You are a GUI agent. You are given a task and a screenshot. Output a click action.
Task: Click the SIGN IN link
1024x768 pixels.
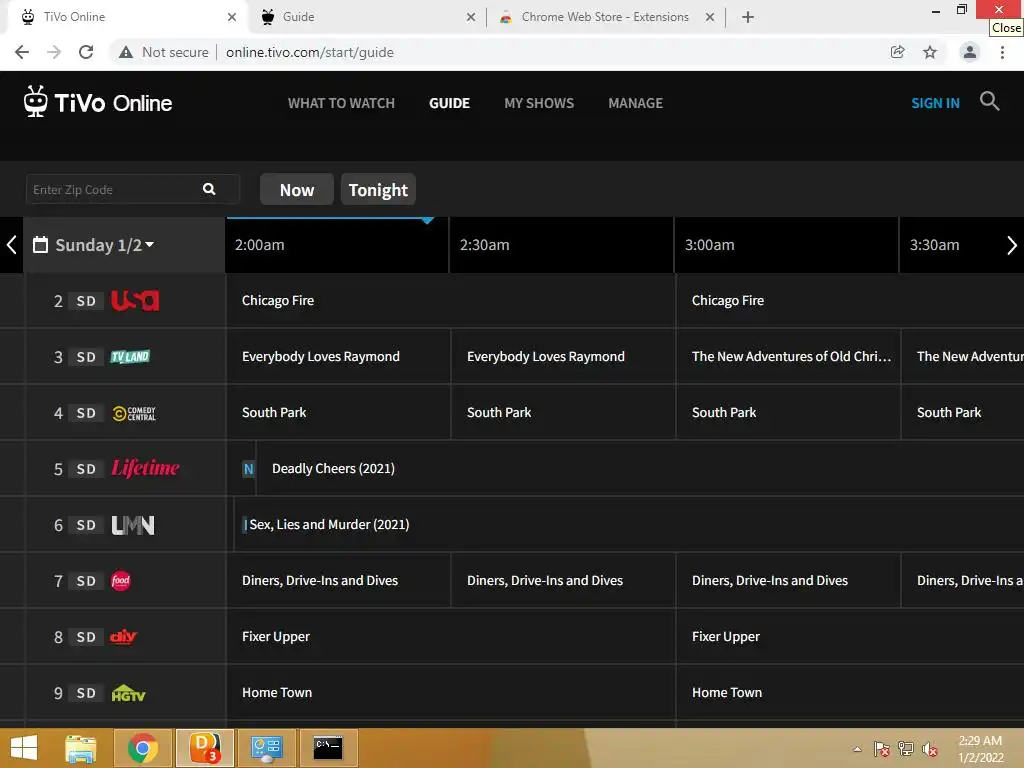point(936,103)
